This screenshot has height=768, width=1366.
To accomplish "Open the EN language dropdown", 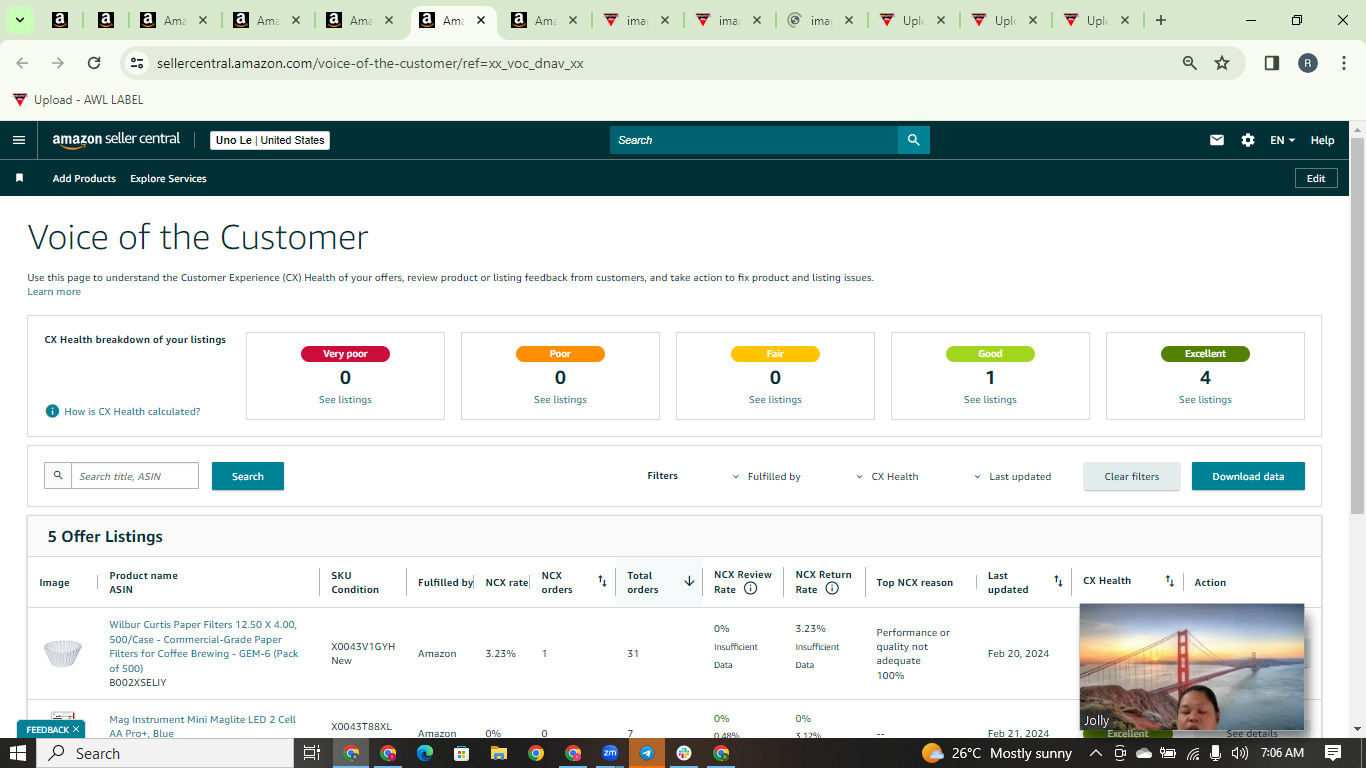I will coord(1282,140).
